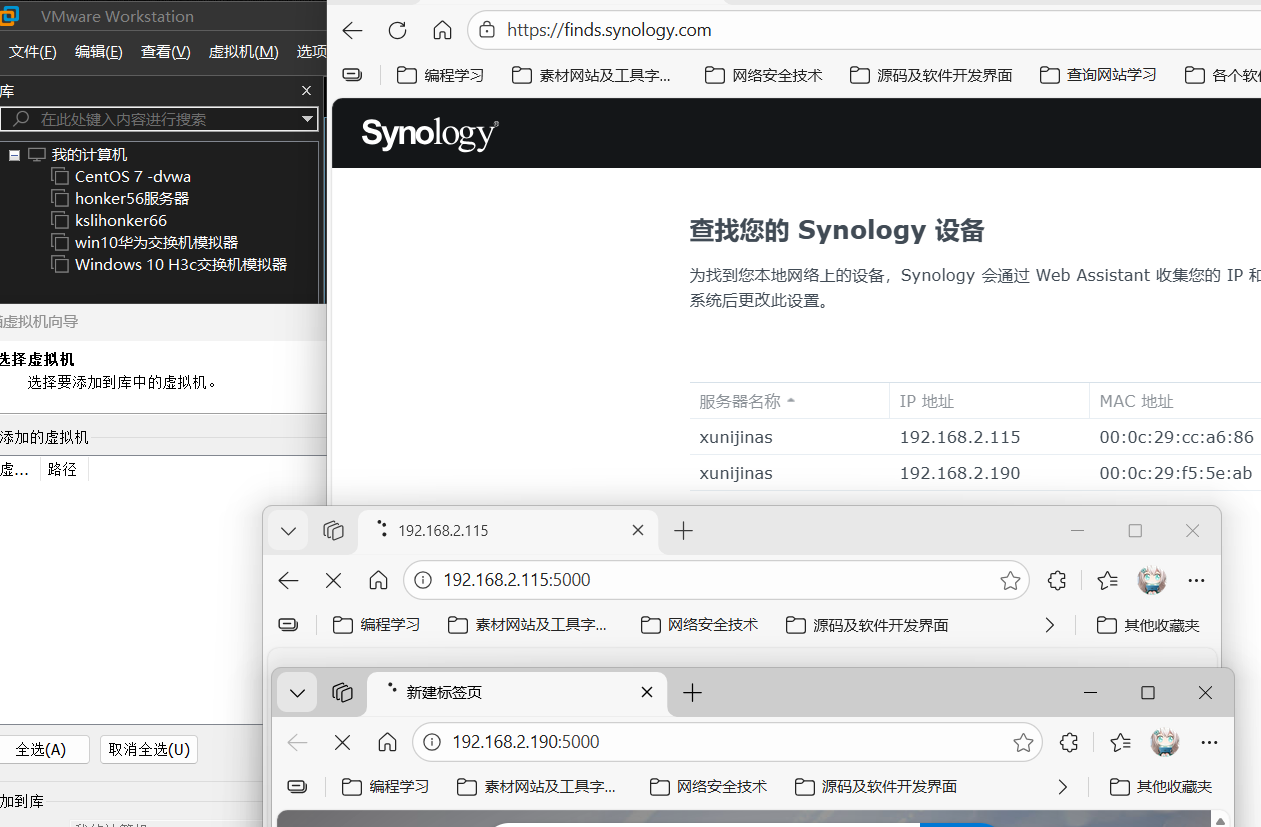Viewport: 1261px width, 827px height.
Task: Select the 我的计算机 tree item
Action: coord(89,155)
